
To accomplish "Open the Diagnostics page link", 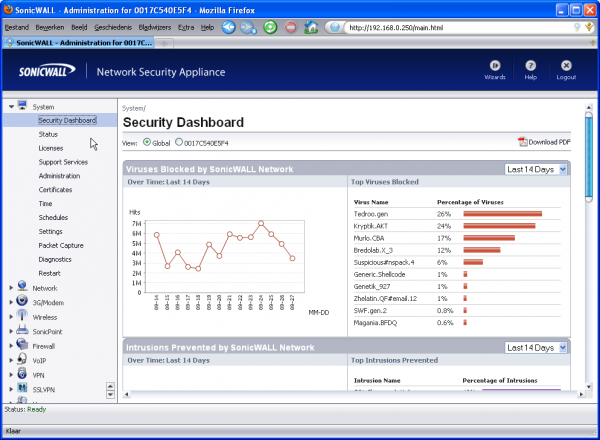I will [55, 259].
